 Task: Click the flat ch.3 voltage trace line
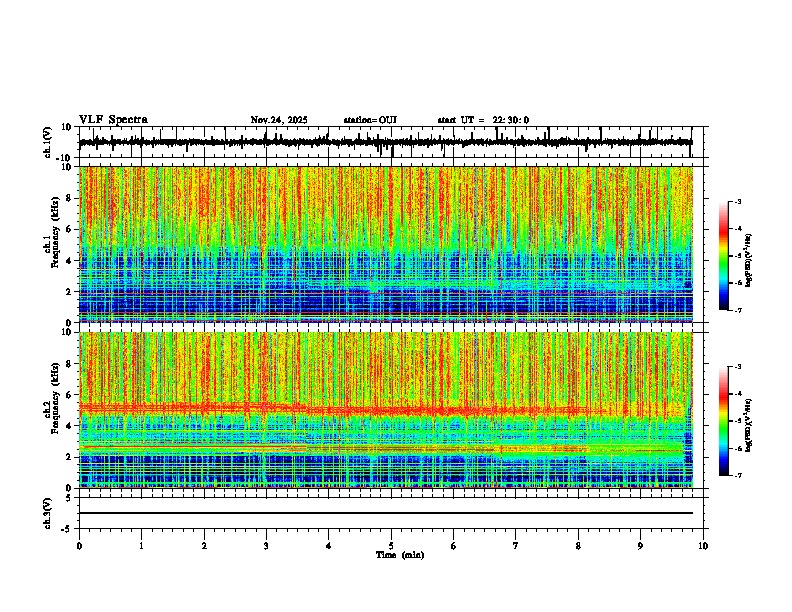click(x=385, y=513)
